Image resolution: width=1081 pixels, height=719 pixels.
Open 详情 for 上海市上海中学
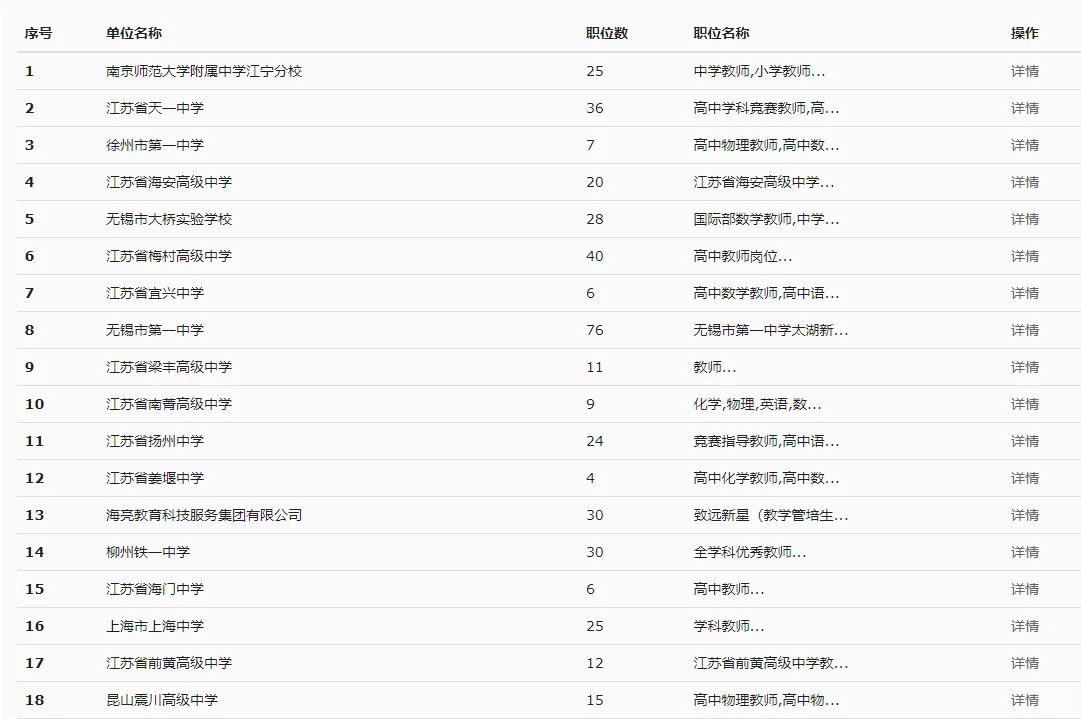(x=1022, y=626)
